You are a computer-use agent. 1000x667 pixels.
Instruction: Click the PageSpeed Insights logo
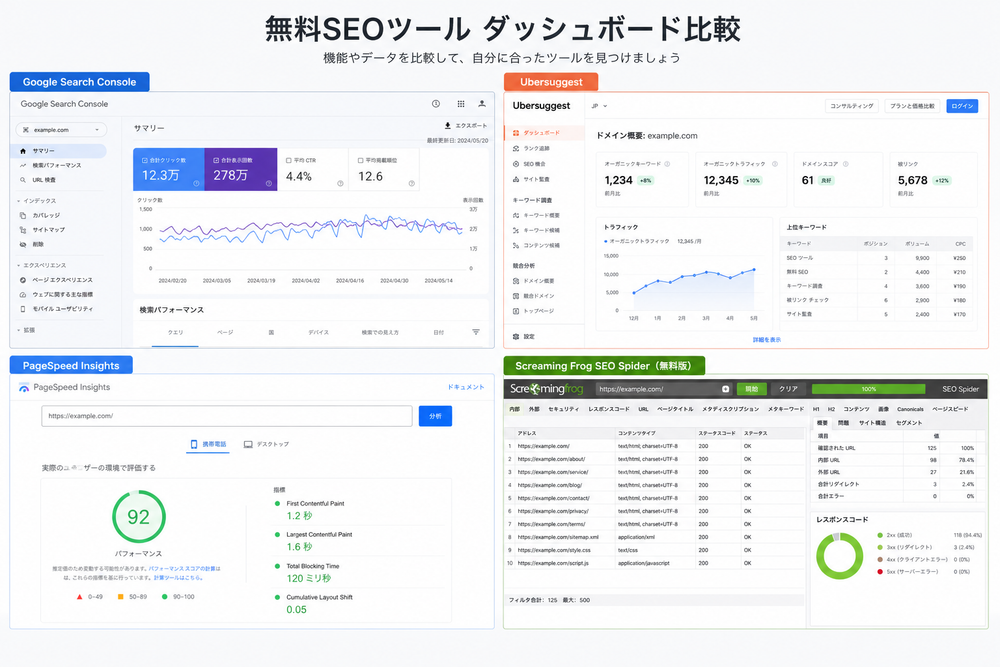click(x=24, y=388)
